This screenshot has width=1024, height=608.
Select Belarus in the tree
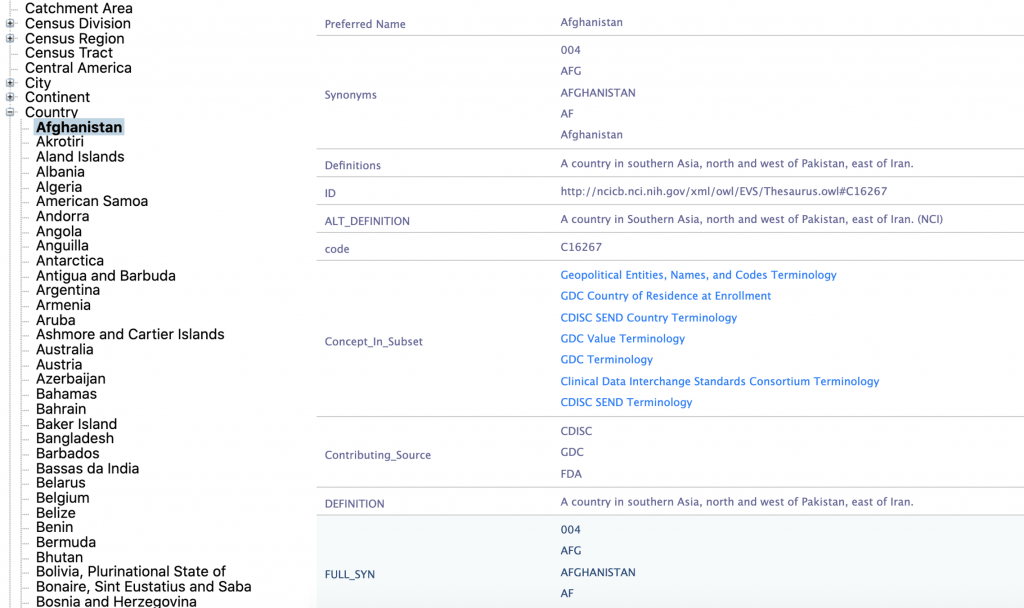tap(61, 483)
